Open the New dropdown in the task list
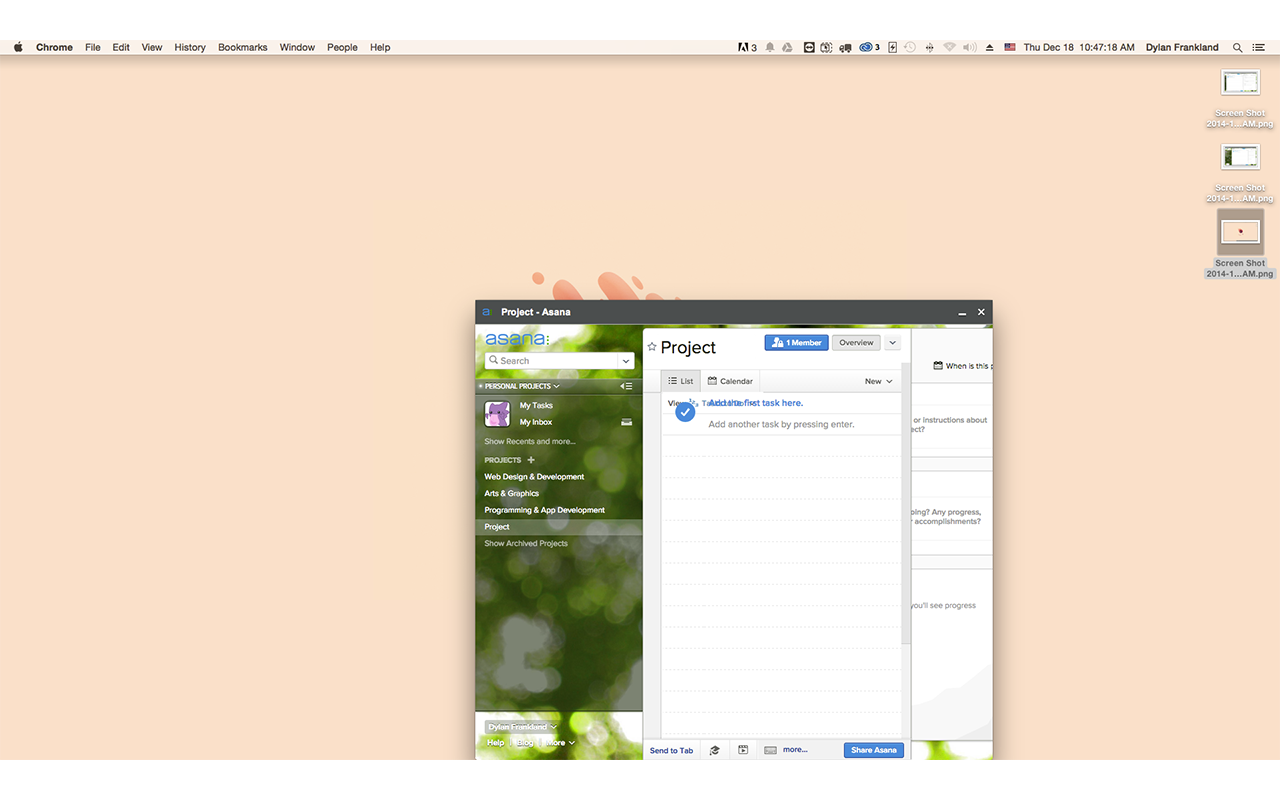 click(x=878, y=381)
